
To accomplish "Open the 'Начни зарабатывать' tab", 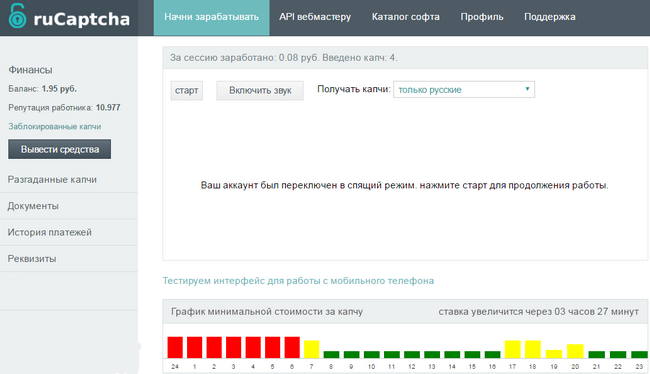I will [211, 17].
